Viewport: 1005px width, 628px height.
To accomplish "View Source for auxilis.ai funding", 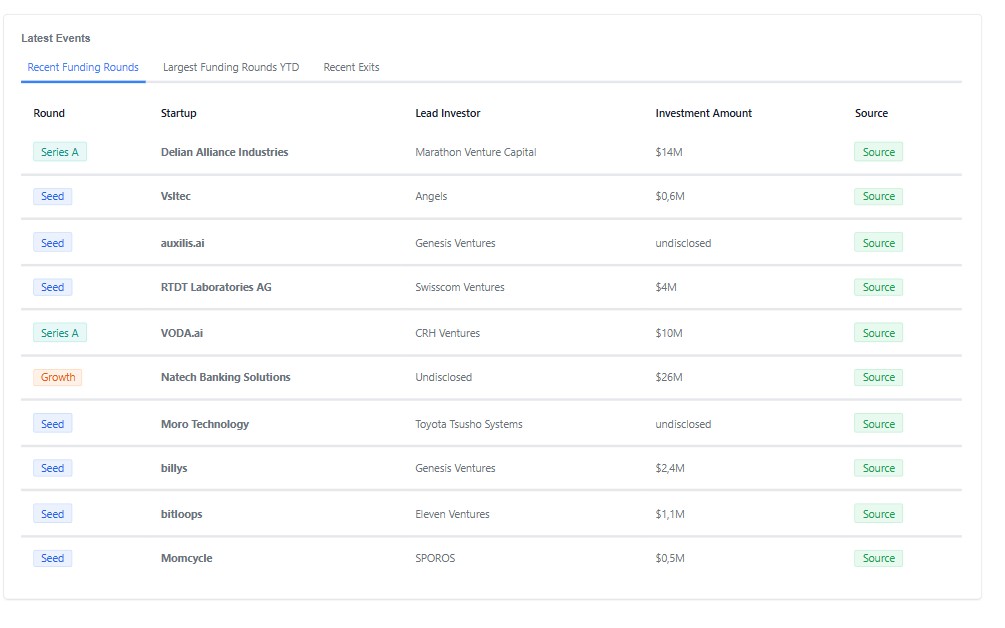I will point(878,243).
